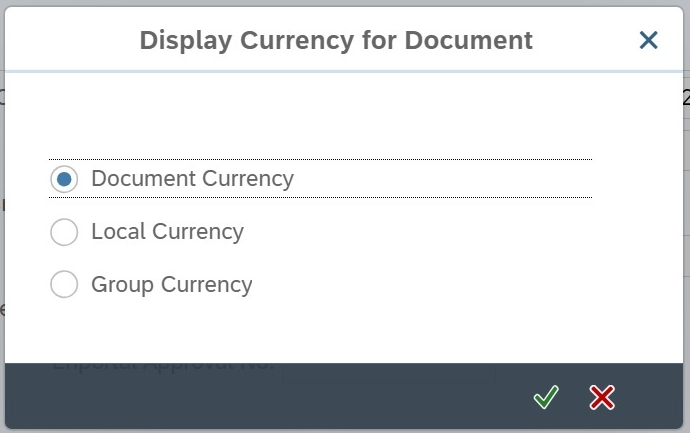Image resolution: width=690 pixels, height=433 pixels.
Task: Click the empty circle beside Local Currency
Action: click(x=64, y=232)
